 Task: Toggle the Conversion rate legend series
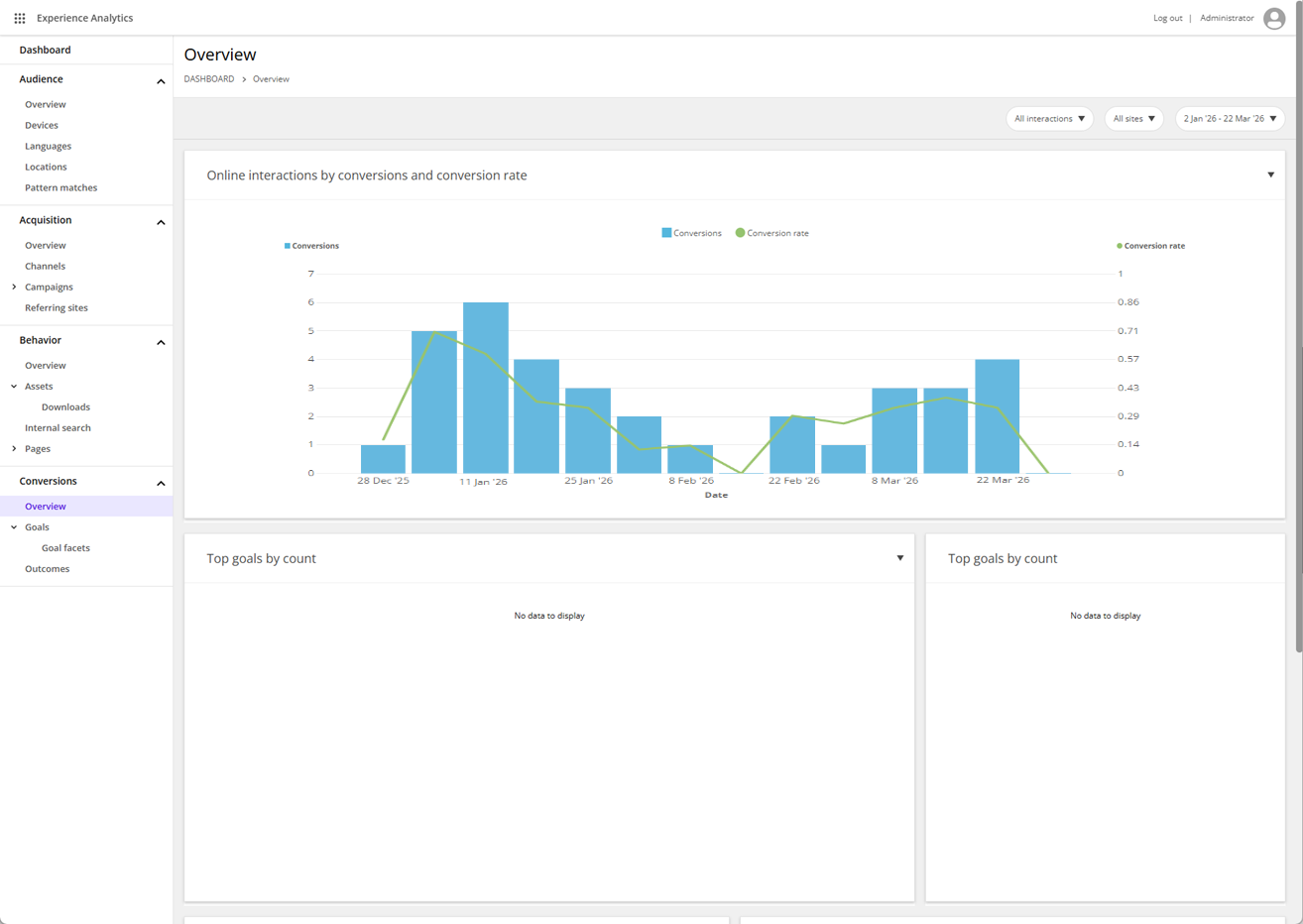click(771, 233)
